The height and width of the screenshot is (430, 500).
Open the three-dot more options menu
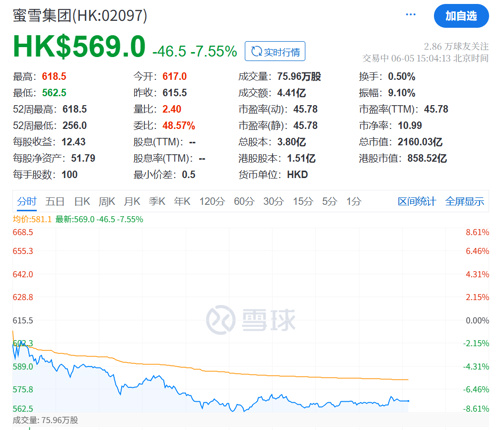410,14
